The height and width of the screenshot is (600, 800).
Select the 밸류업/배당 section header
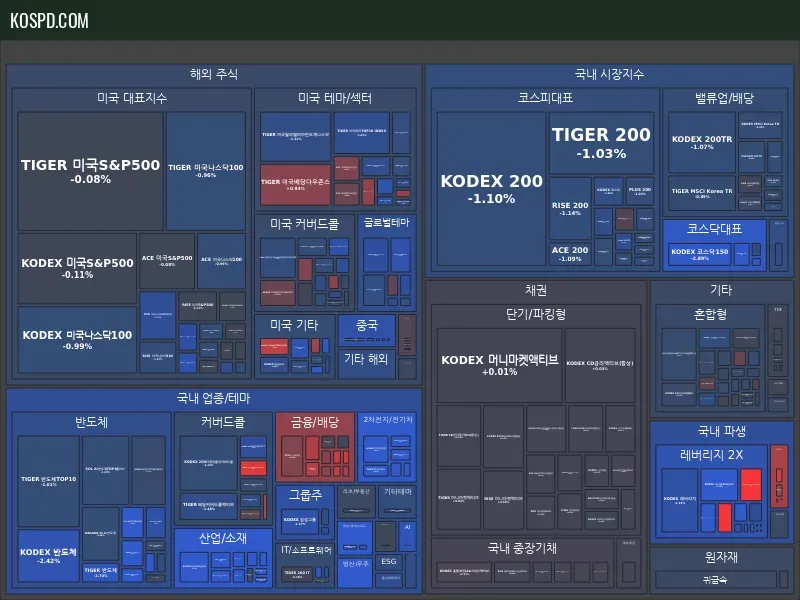click(724, 98)
